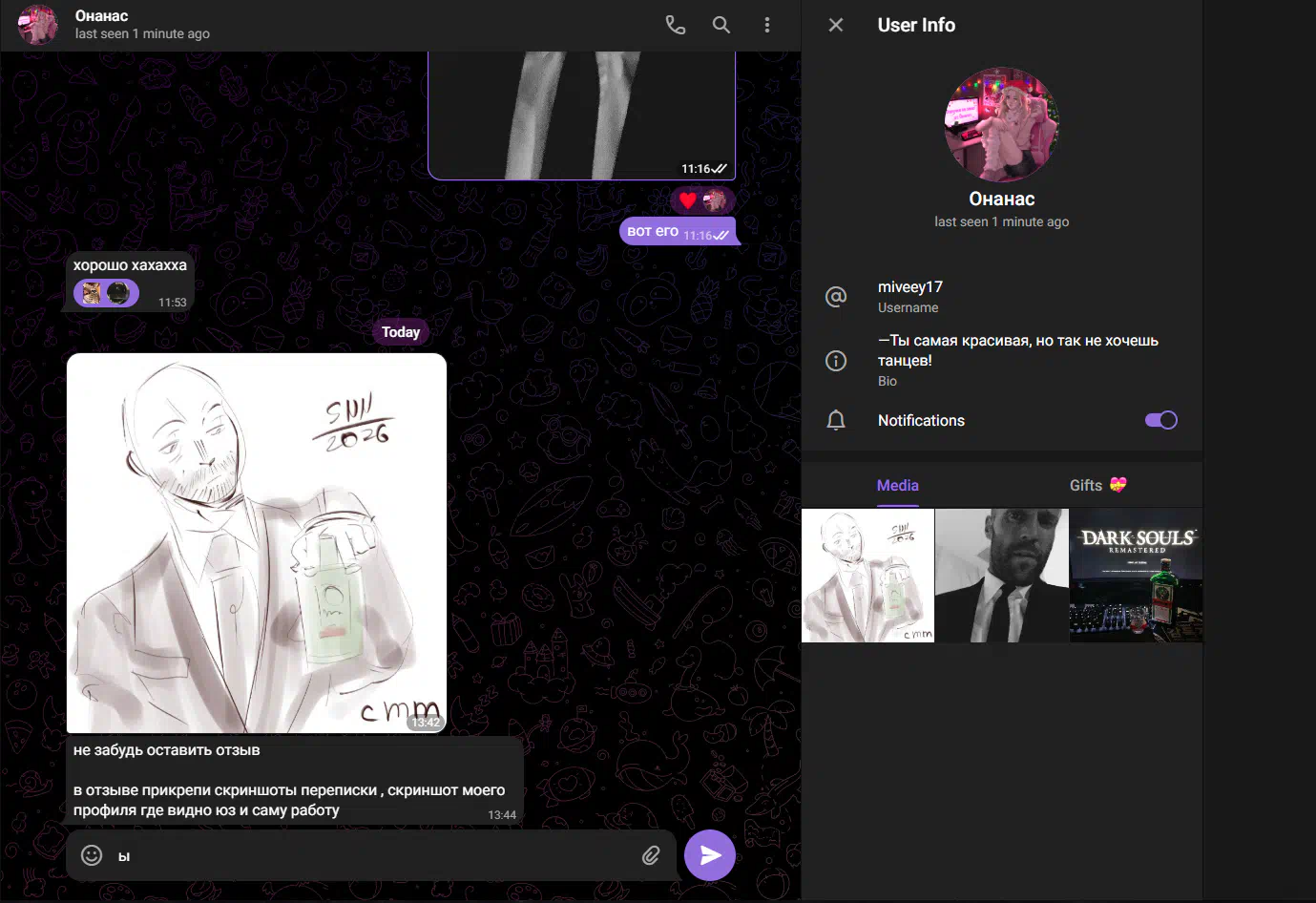1316x903 pixels.
Task: Open the sketch thumbnail in Media grid
Action: 867,575
